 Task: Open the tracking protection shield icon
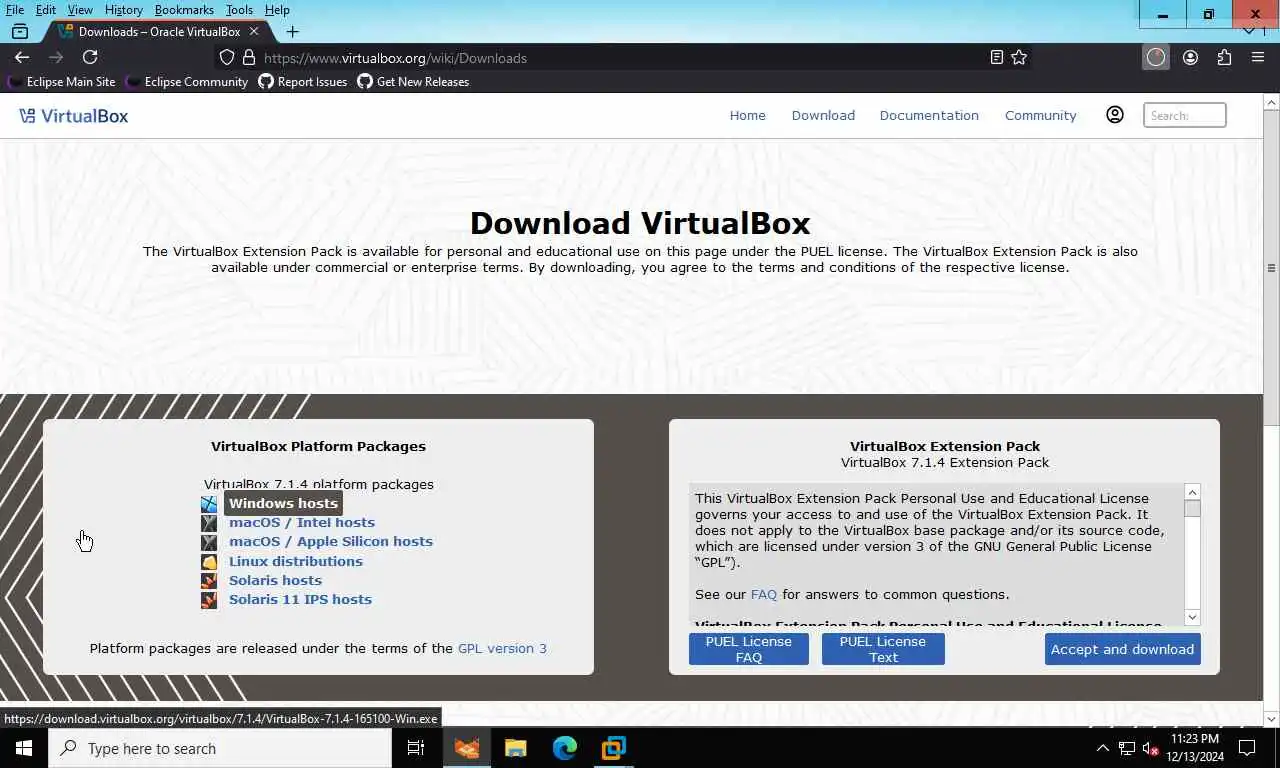[x=227, y=58]
